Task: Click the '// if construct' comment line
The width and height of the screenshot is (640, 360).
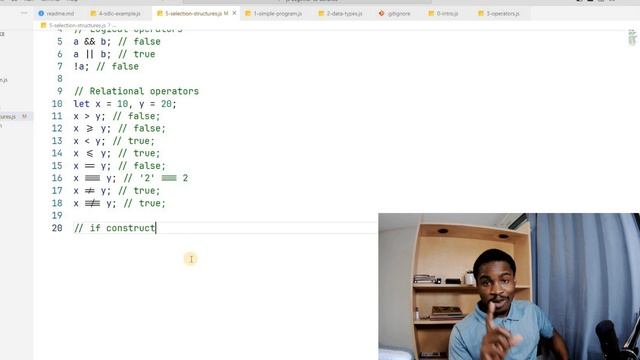Action: pos(115,228)
